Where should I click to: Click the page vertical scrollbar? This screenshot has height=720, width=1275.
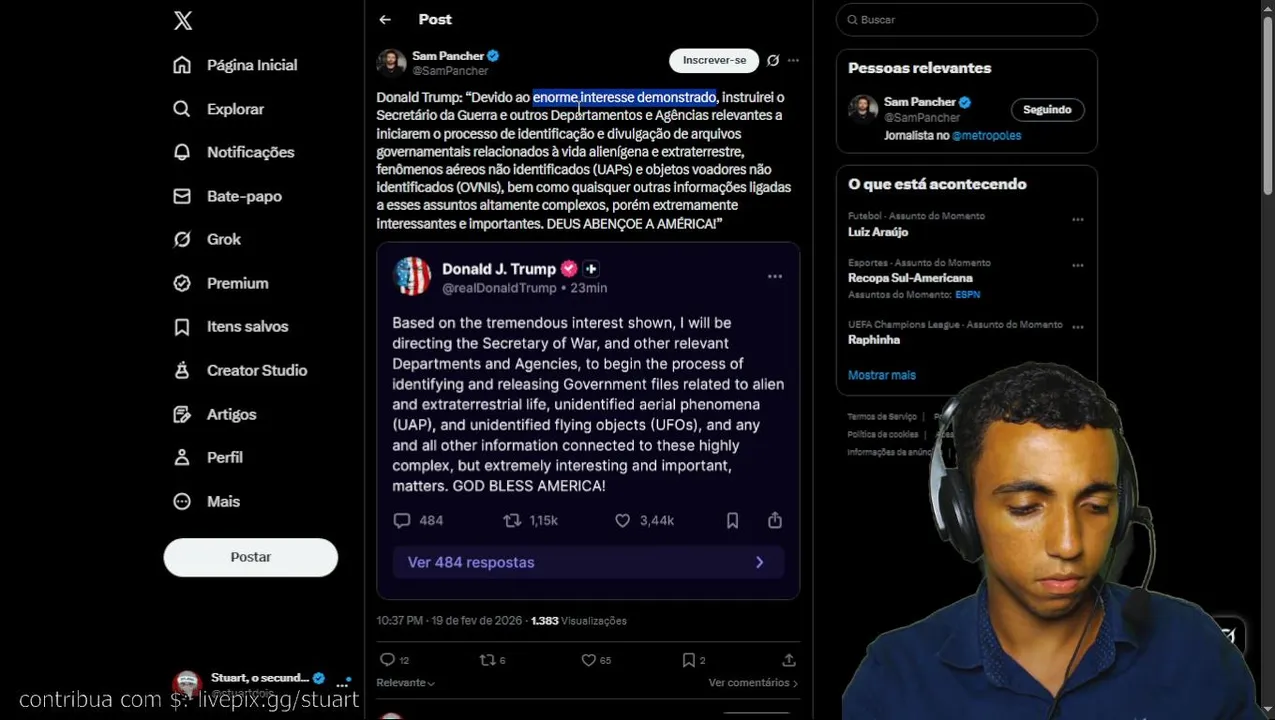click(x=1269, y=100)
